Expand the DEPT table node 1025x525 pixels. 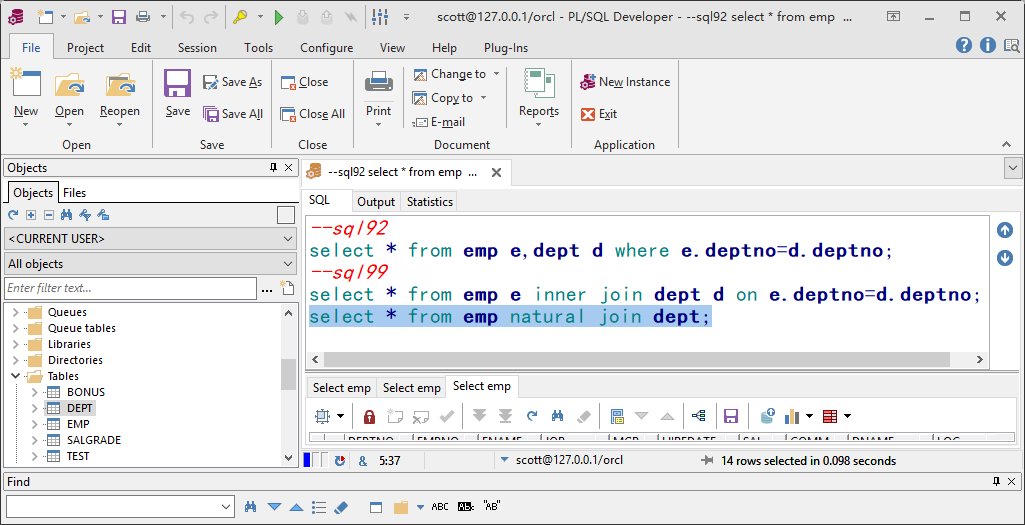(35, 408)
